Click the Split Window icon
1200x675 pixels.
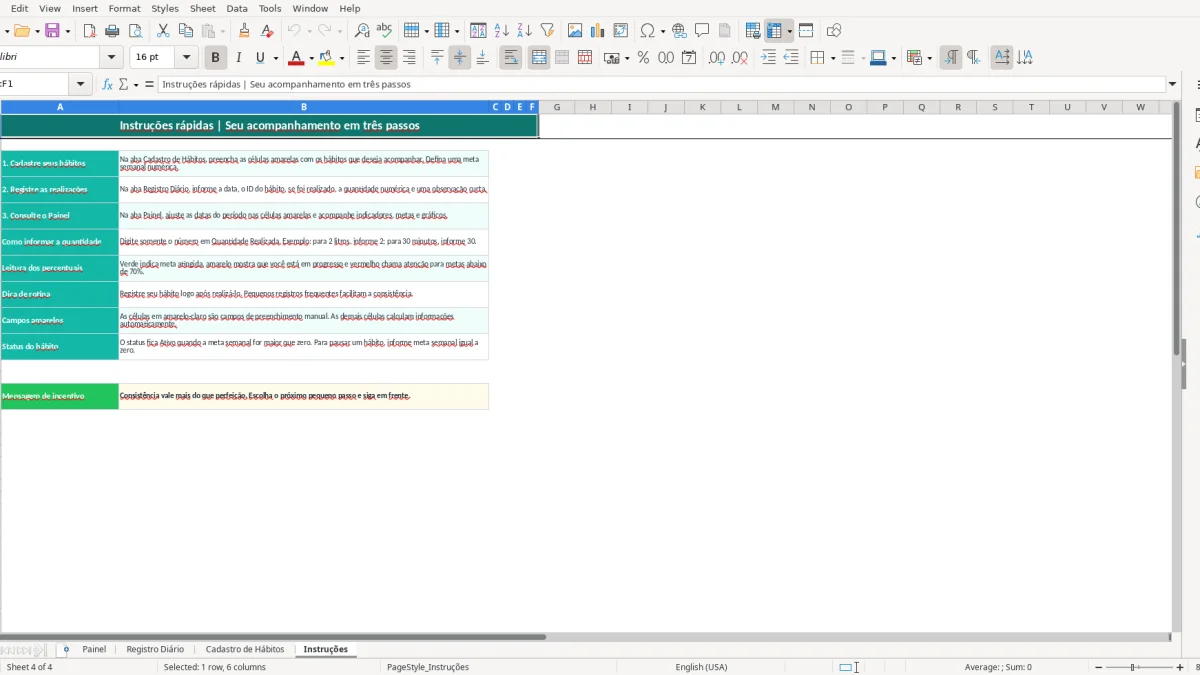click(806, 31)
